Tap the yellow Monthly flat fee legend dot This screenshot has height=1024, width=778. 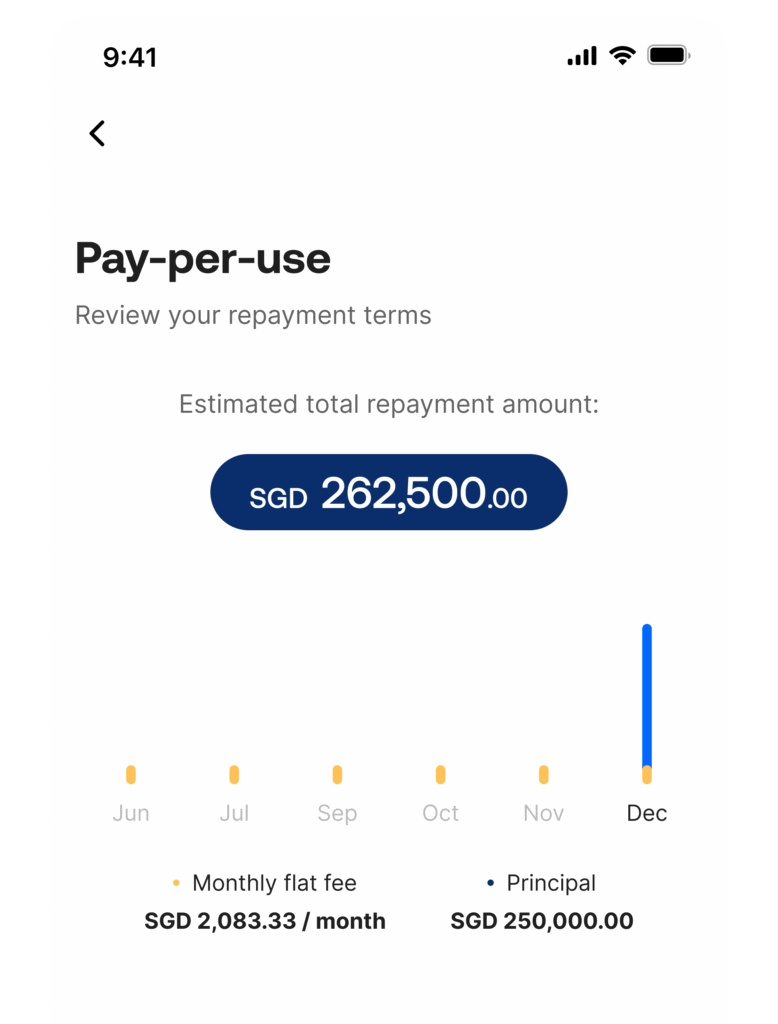point(176,883)
